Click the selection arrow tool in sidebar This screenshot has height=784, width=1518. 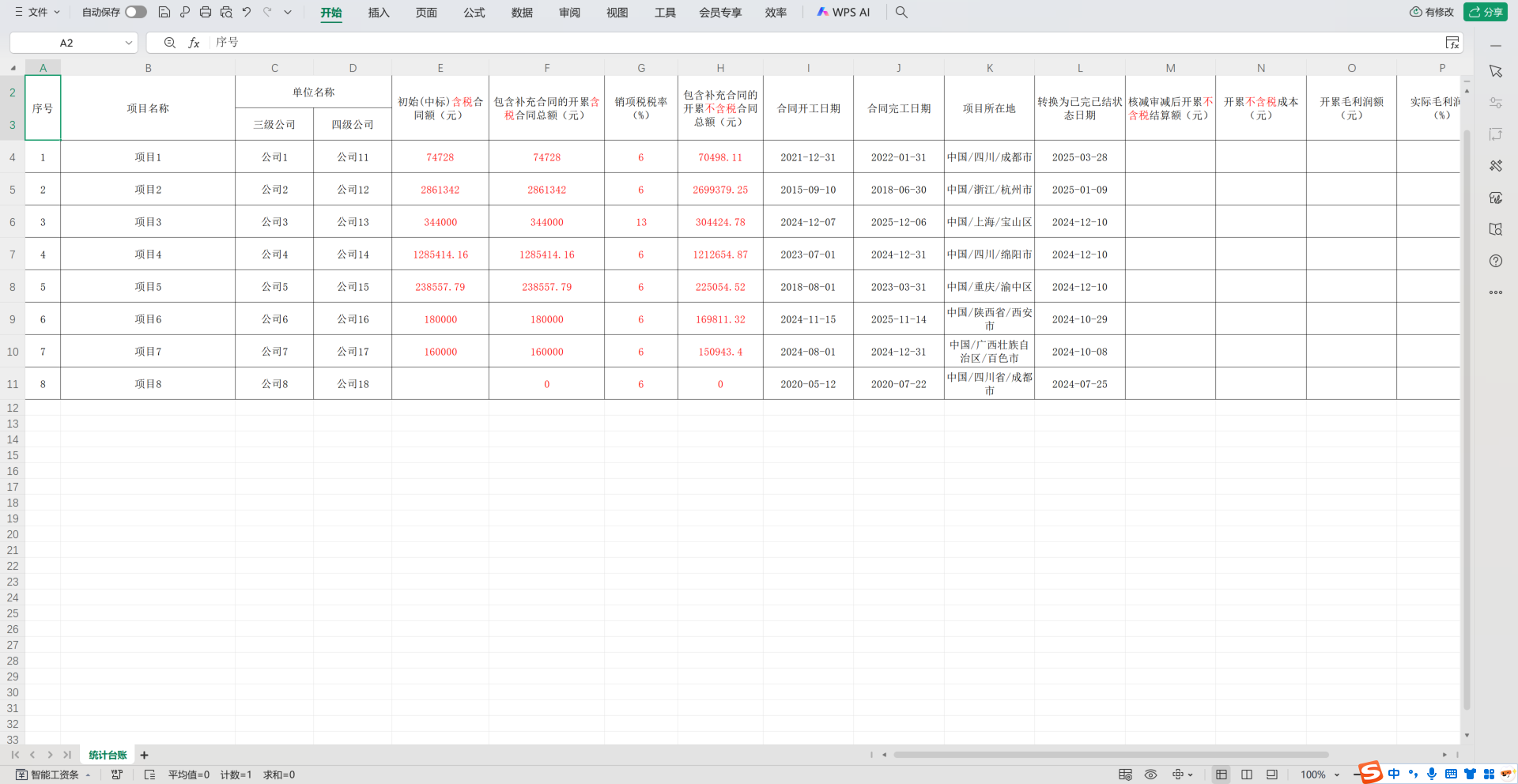tap(1495, 71)
